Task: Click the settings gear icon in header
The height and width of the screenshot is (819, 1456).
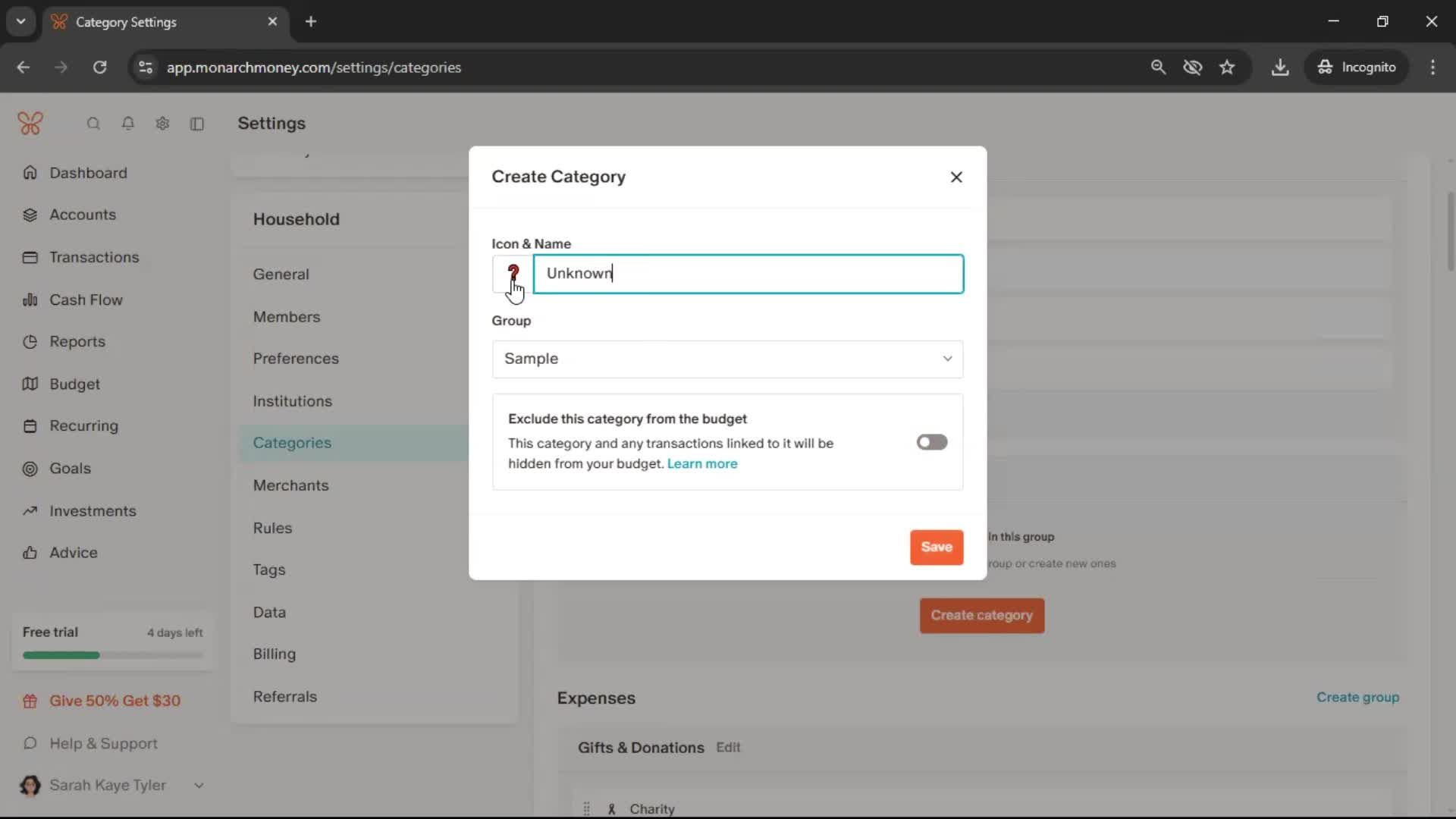Action: (x=162, y=124)
